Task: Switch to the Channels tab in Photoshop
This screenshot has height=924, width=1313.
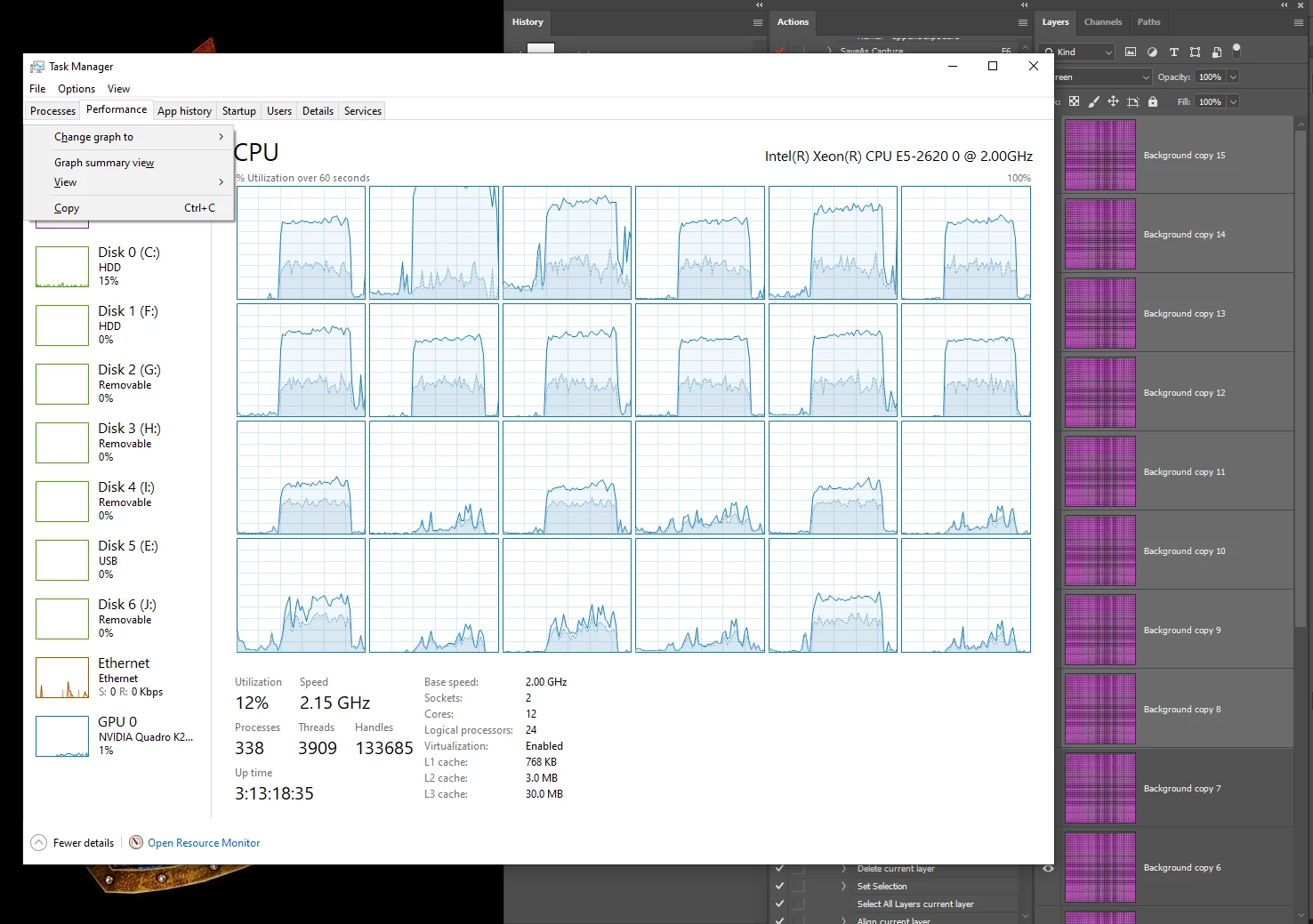Action: pos(1103,22)
